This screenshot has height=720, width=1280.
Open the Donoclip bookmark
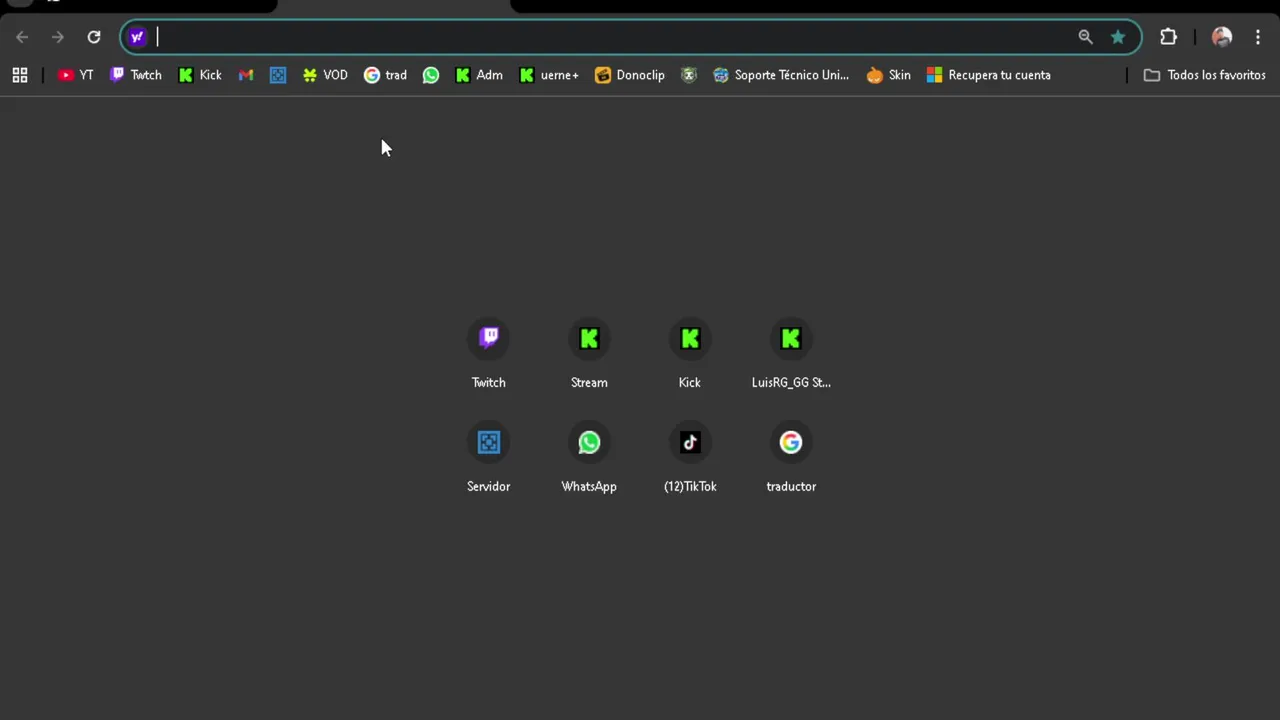(x=630, y=75)
